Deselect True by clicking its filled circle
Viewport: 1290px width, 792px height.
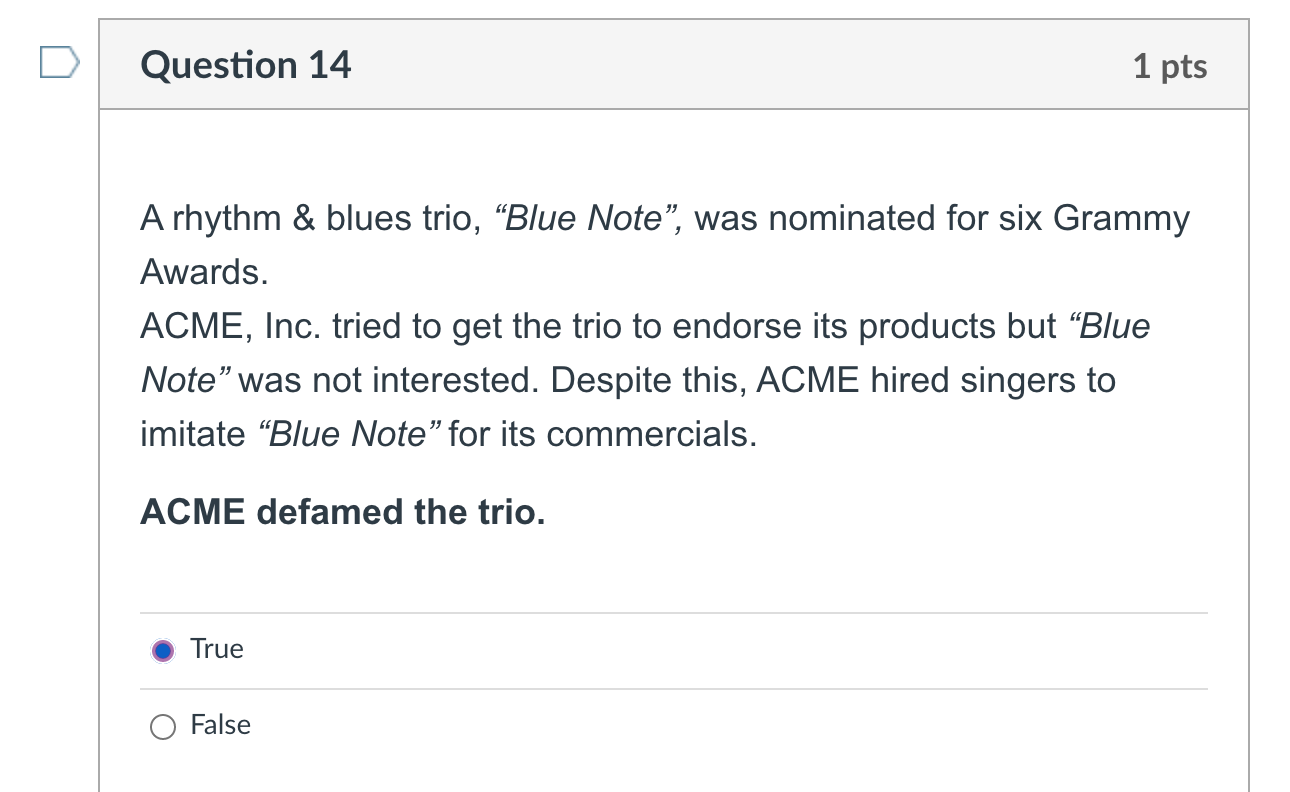click(163, 649)
